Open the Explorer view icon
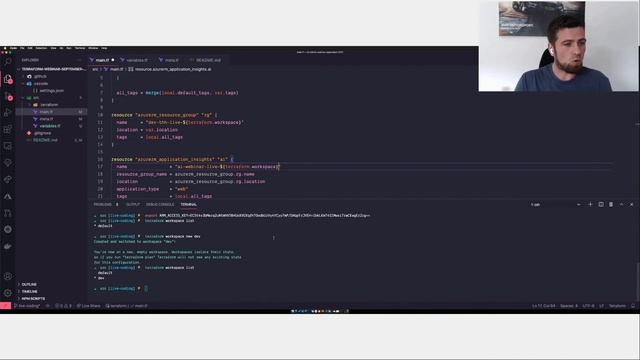640x360 pixels. point(8,79)
